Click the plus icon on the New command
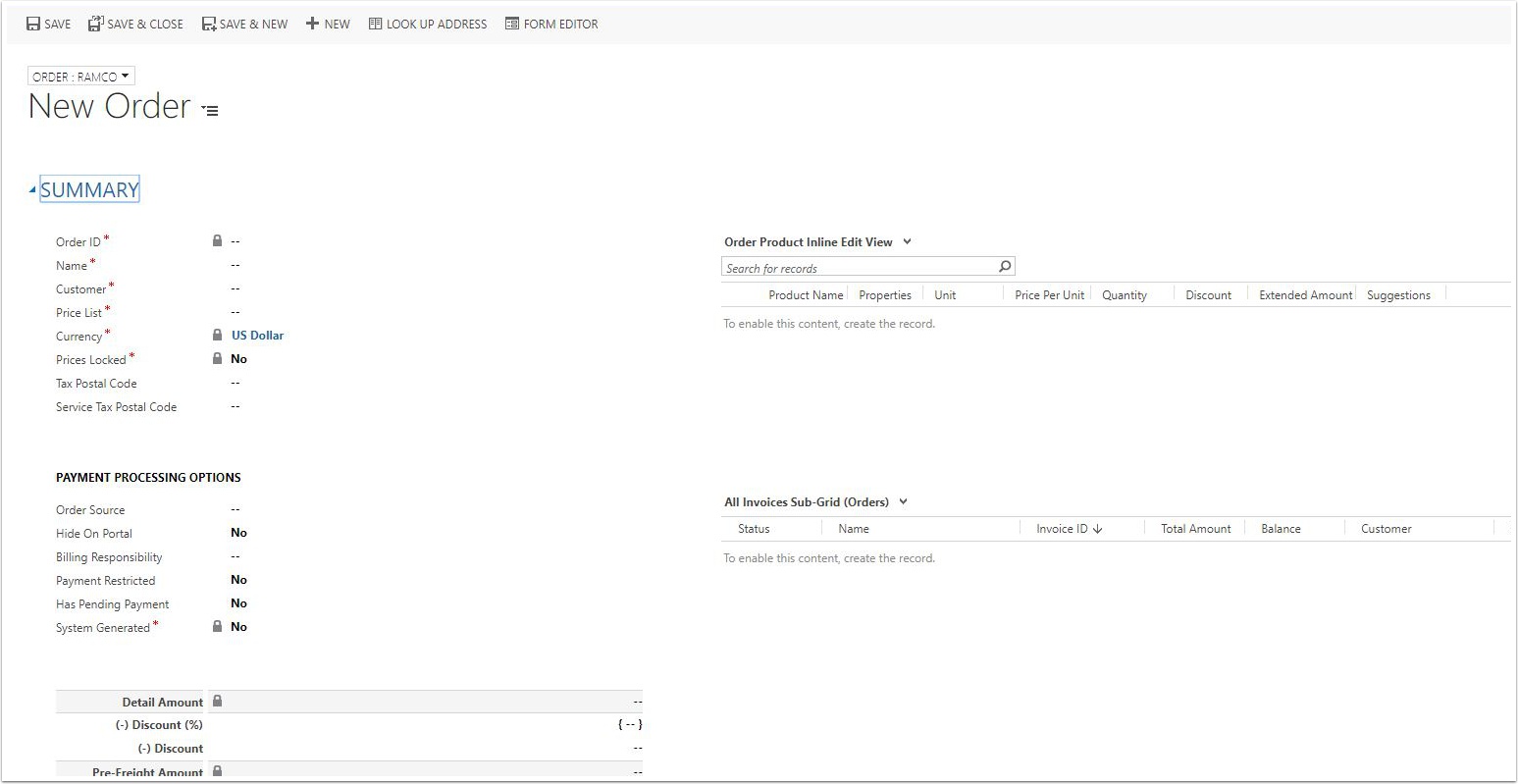Image resolution: width=1518 pixels, height=784 pixels. pyautogui.click(x=311, y=23)
